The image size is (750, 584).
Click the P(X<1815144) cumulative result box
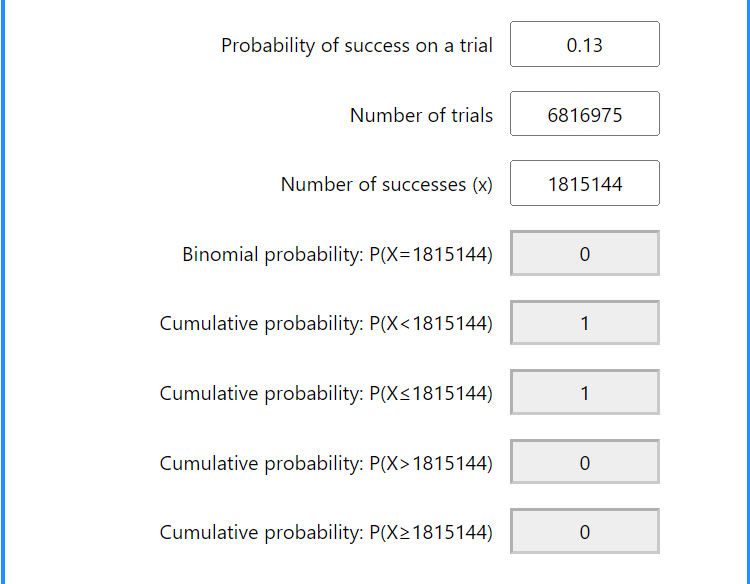tap(584, 323)
